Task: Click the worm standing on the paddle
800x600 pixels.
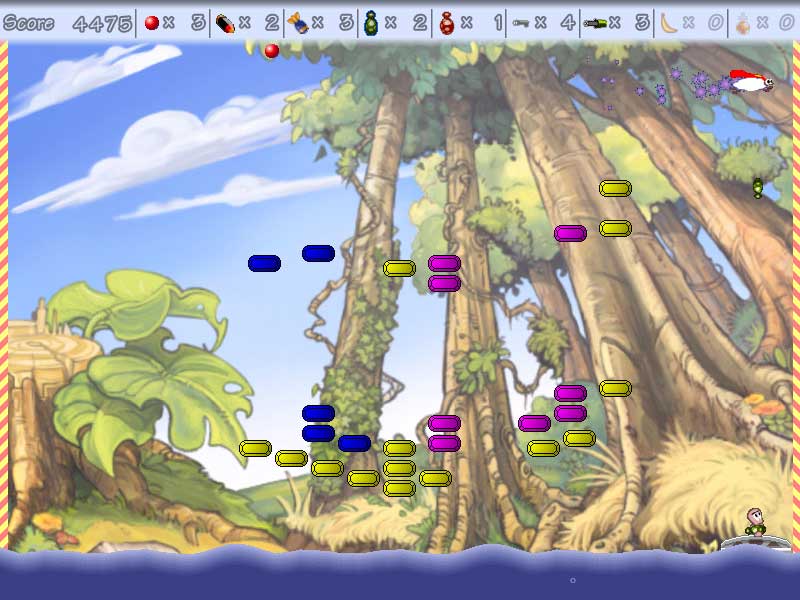Action: (x=755, y=522)
